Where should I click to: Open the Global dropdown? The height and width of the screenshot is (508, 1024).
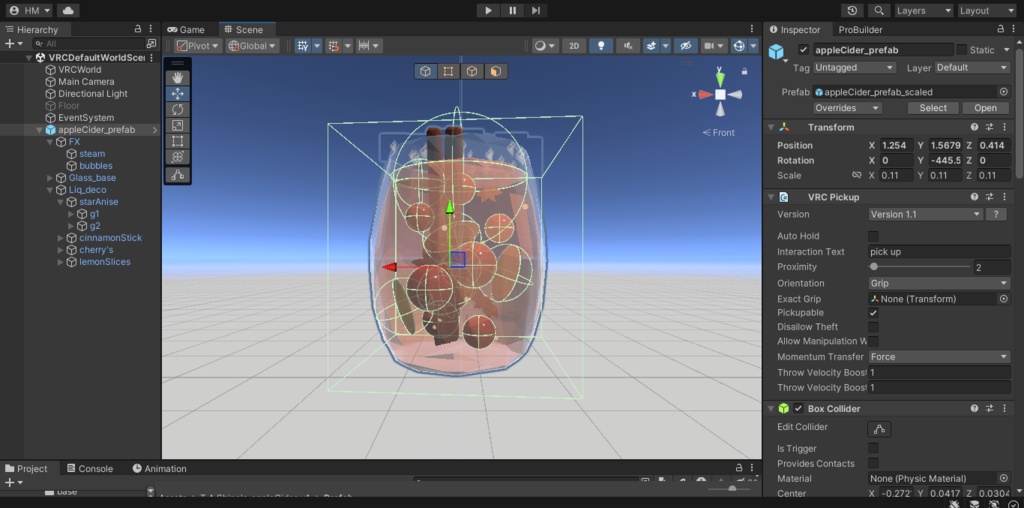pos(252,46)
